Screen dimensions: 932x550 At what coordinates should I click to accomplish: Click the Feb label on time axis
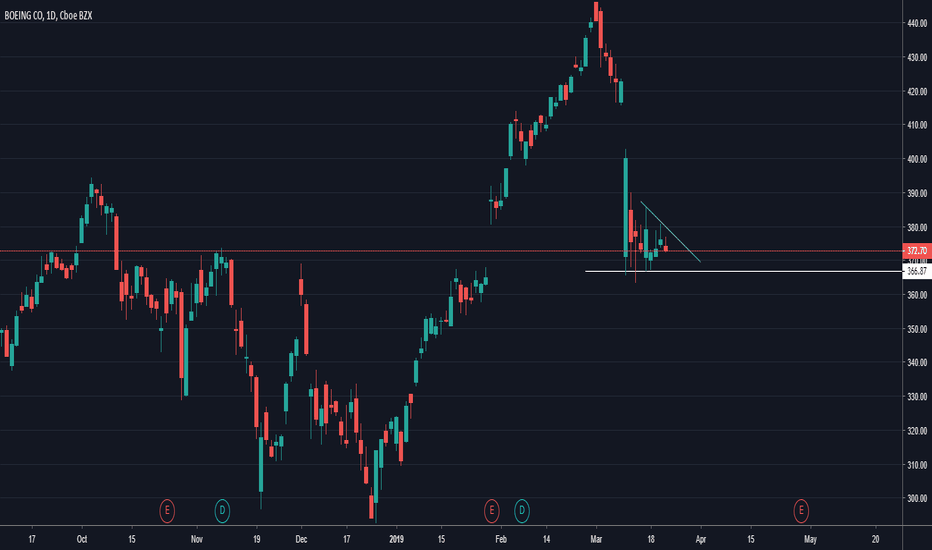pyautogui.click(x=501, y=539)
